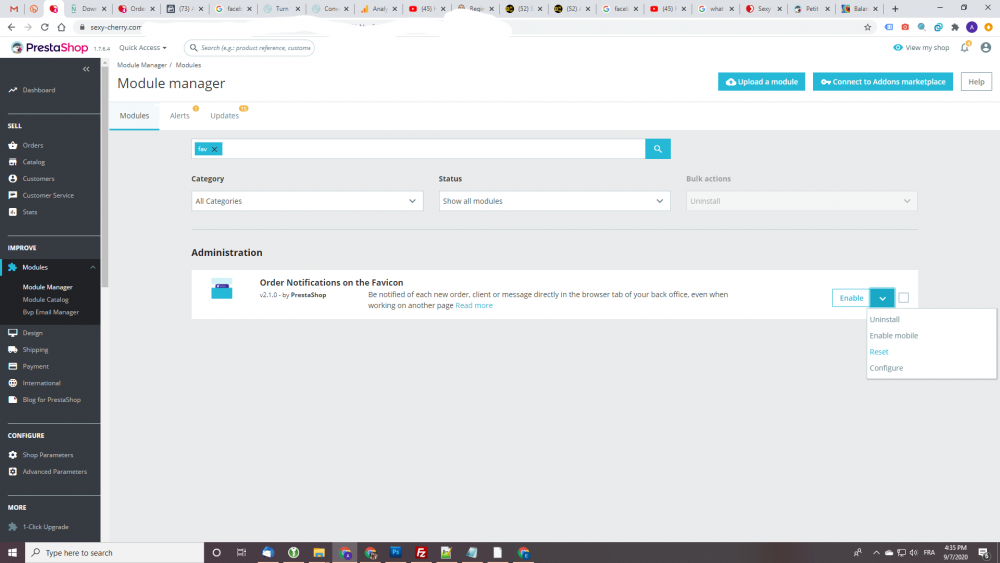Click the PrestaShop logo
The height and width of the screenshot is (563, 1000).
(50, 48)
